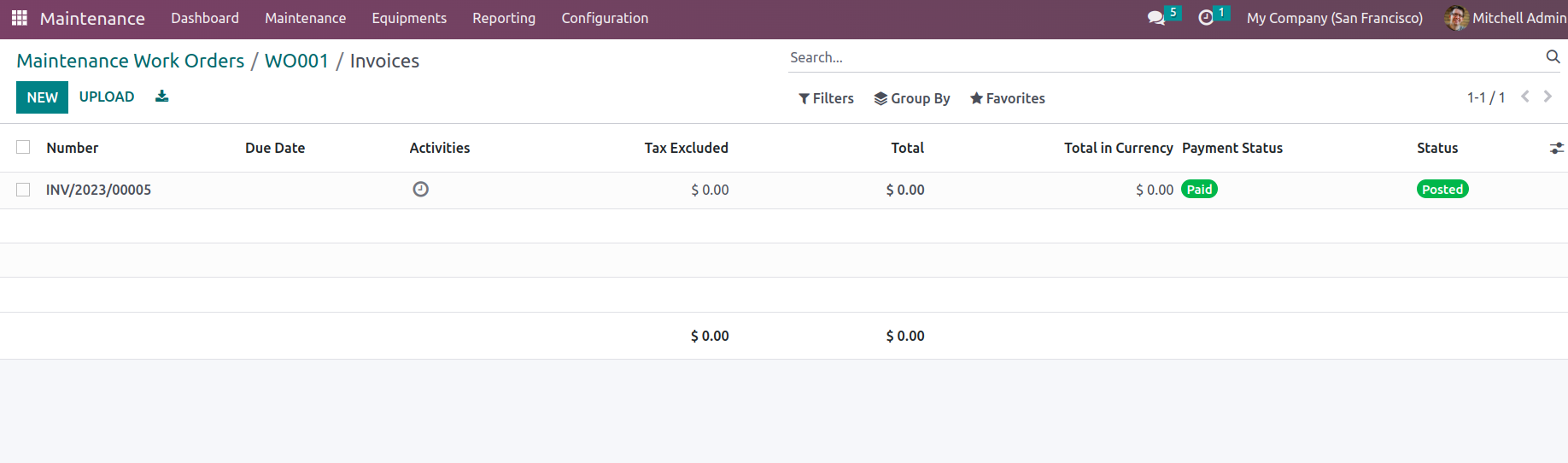This screenshot has width=1568, height=463.
Task: Click the search magnifier icon
Action: tap(1553, 57)
